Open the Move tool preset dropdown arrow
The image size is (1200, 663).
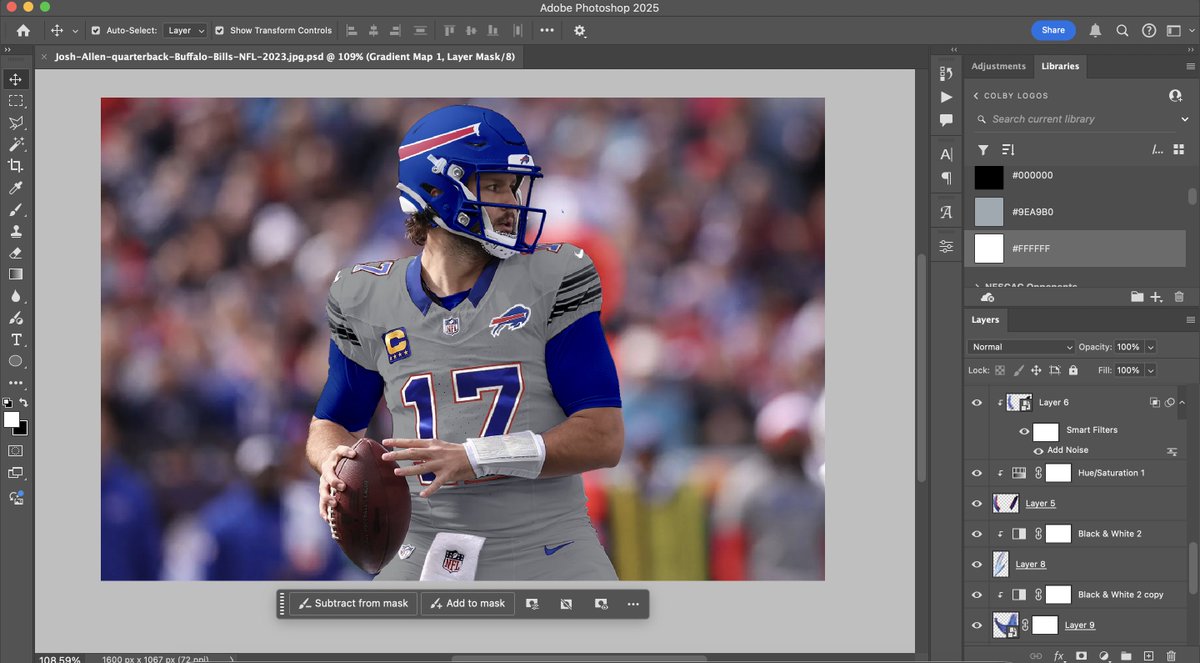[75, 31]
